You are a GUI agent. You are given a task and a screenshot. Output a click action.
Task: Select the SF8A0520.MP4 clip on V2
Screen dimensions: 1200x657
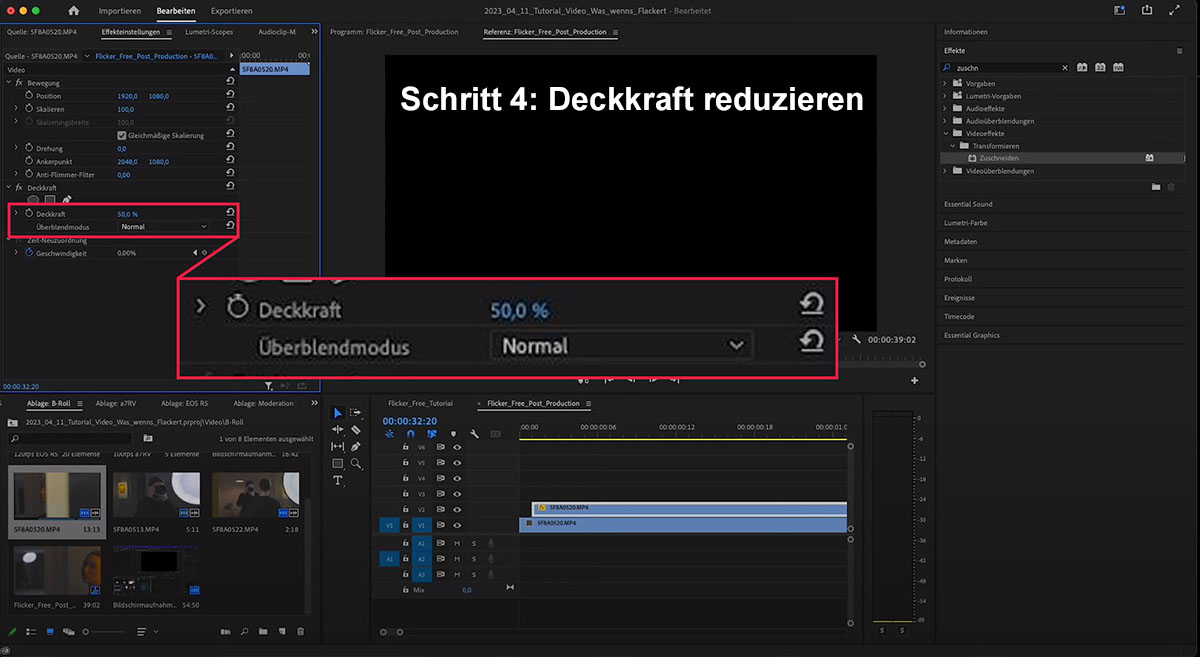pyautogui.click(x=689, y=508)
